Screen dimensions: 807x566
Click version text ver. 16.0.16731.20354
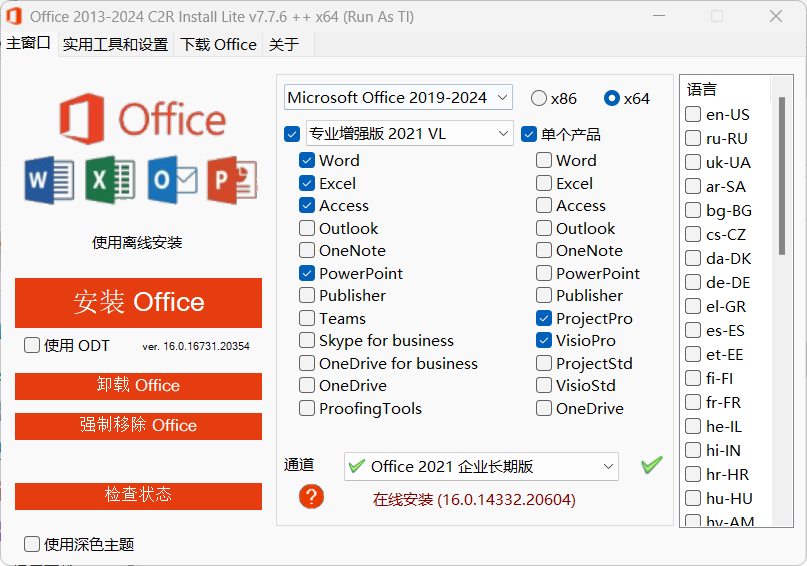click(x=196, y=346)
